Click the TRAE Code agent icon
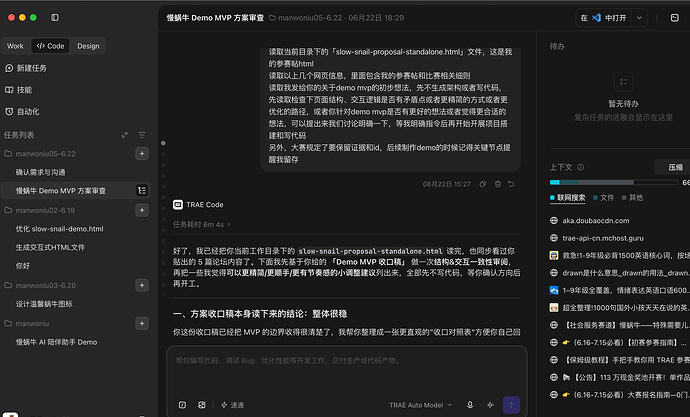This screenshot has width=690, height=417. 178,205
